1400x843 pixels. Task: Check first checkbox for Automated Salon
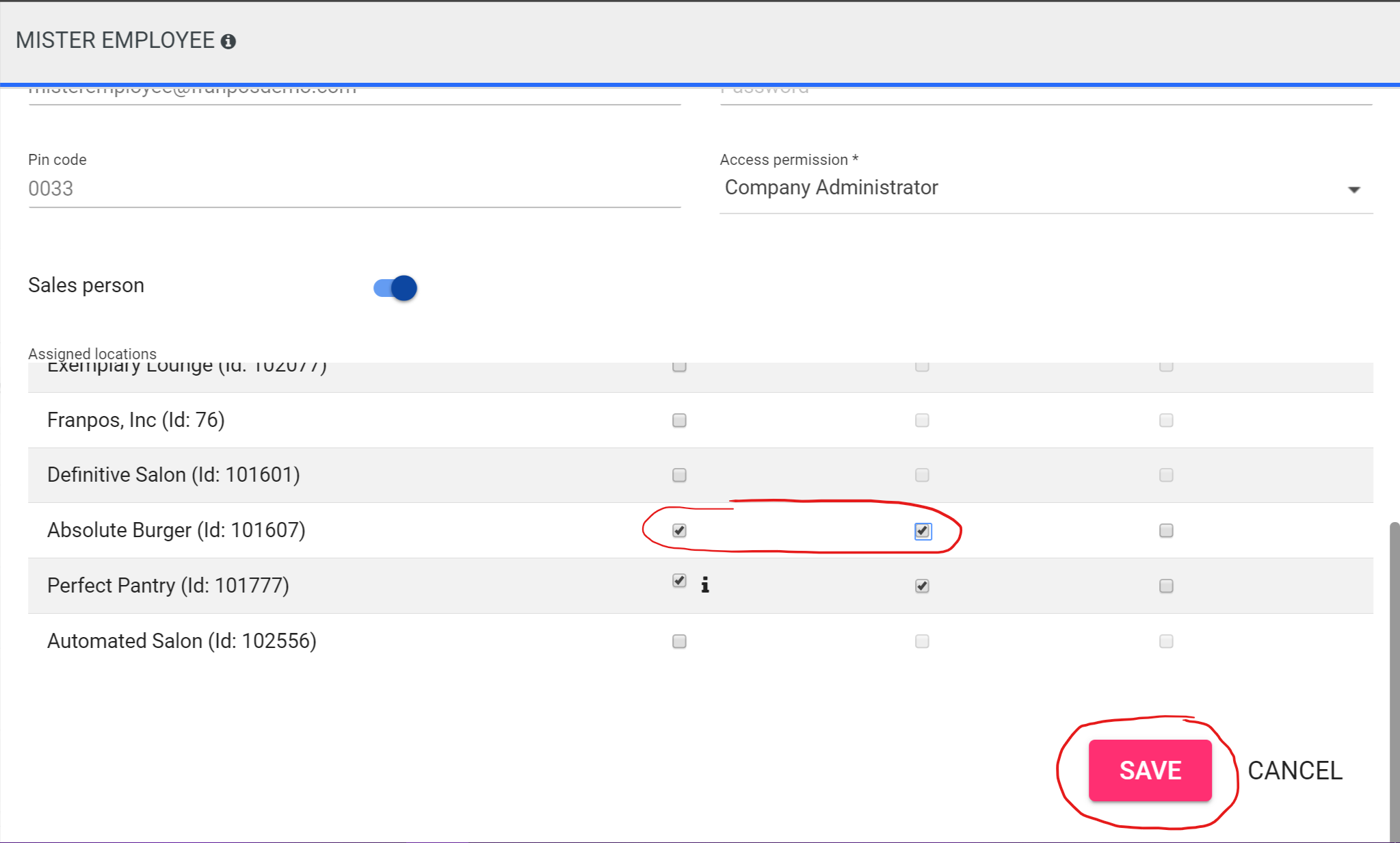679,641
